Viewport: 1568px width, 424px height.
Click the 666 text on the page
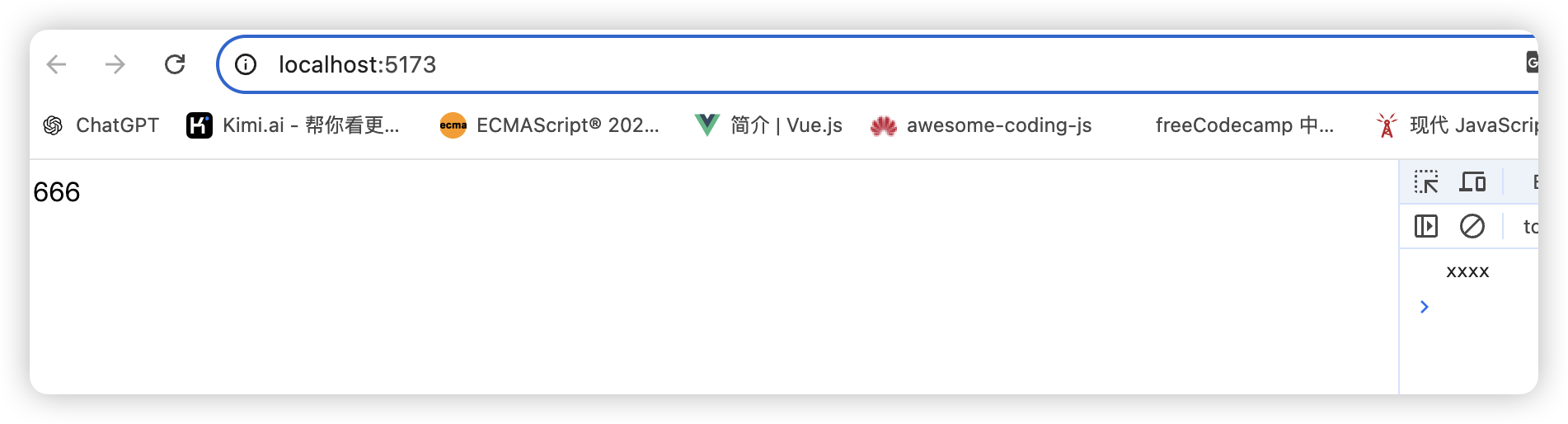(x=57, y=192)
